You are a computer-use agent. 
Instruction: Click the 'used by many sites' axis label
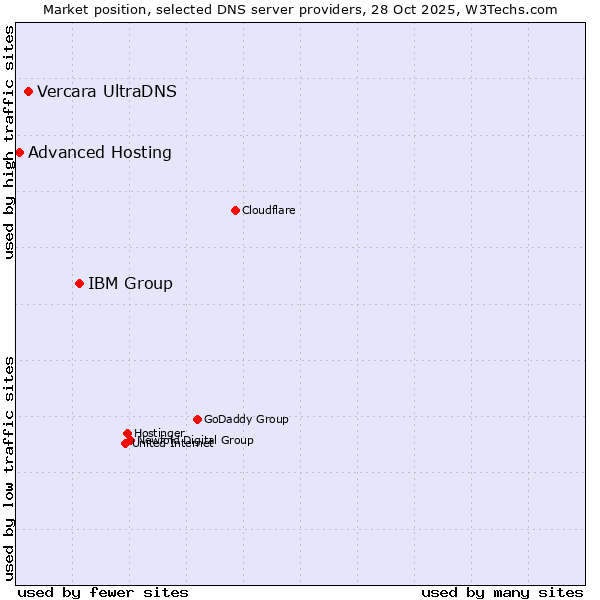tap(502, 592)
